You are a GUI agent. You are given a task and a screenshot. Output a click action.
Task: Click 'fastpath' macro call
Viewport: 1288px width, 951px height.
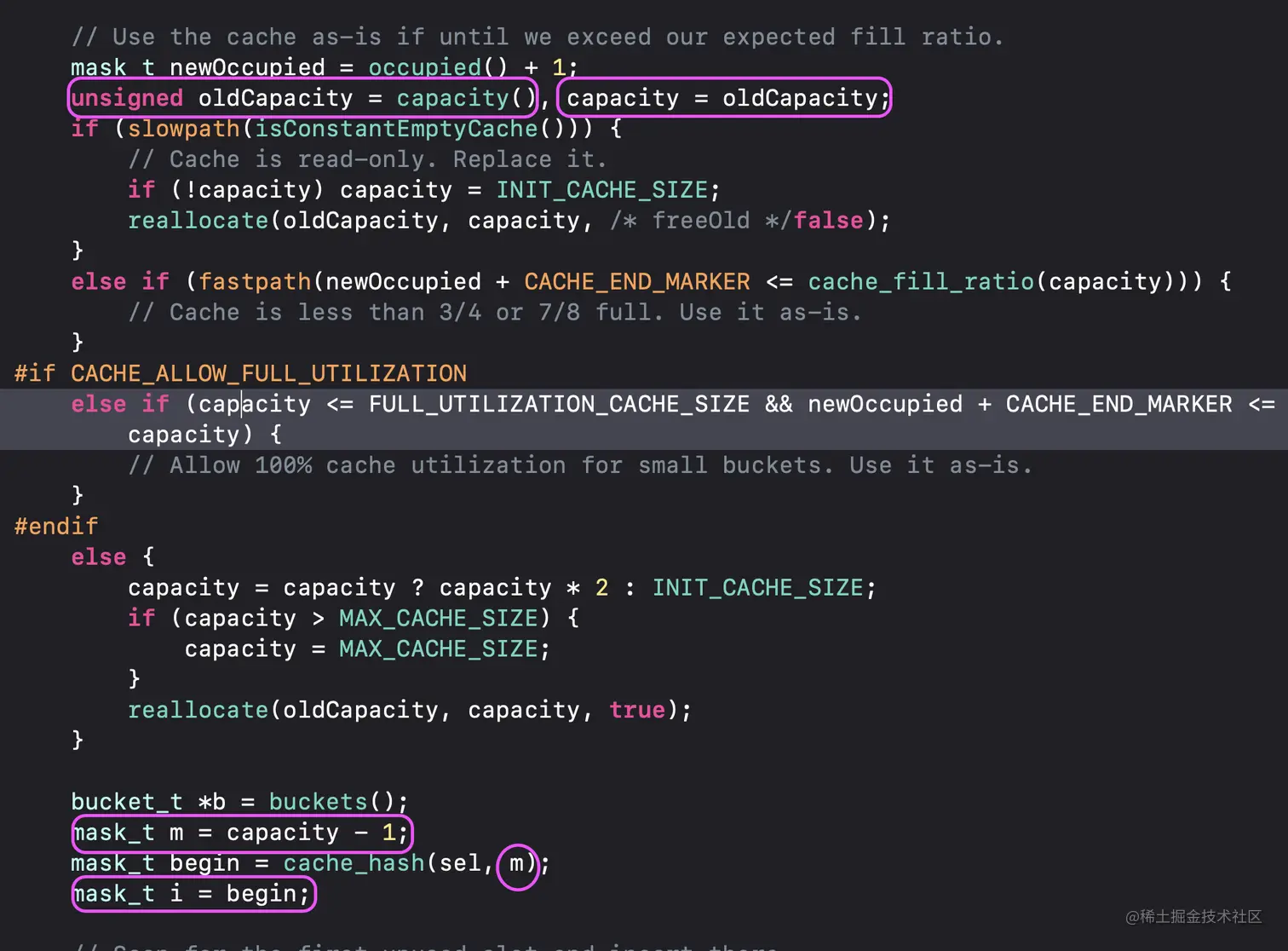(255, 282)
